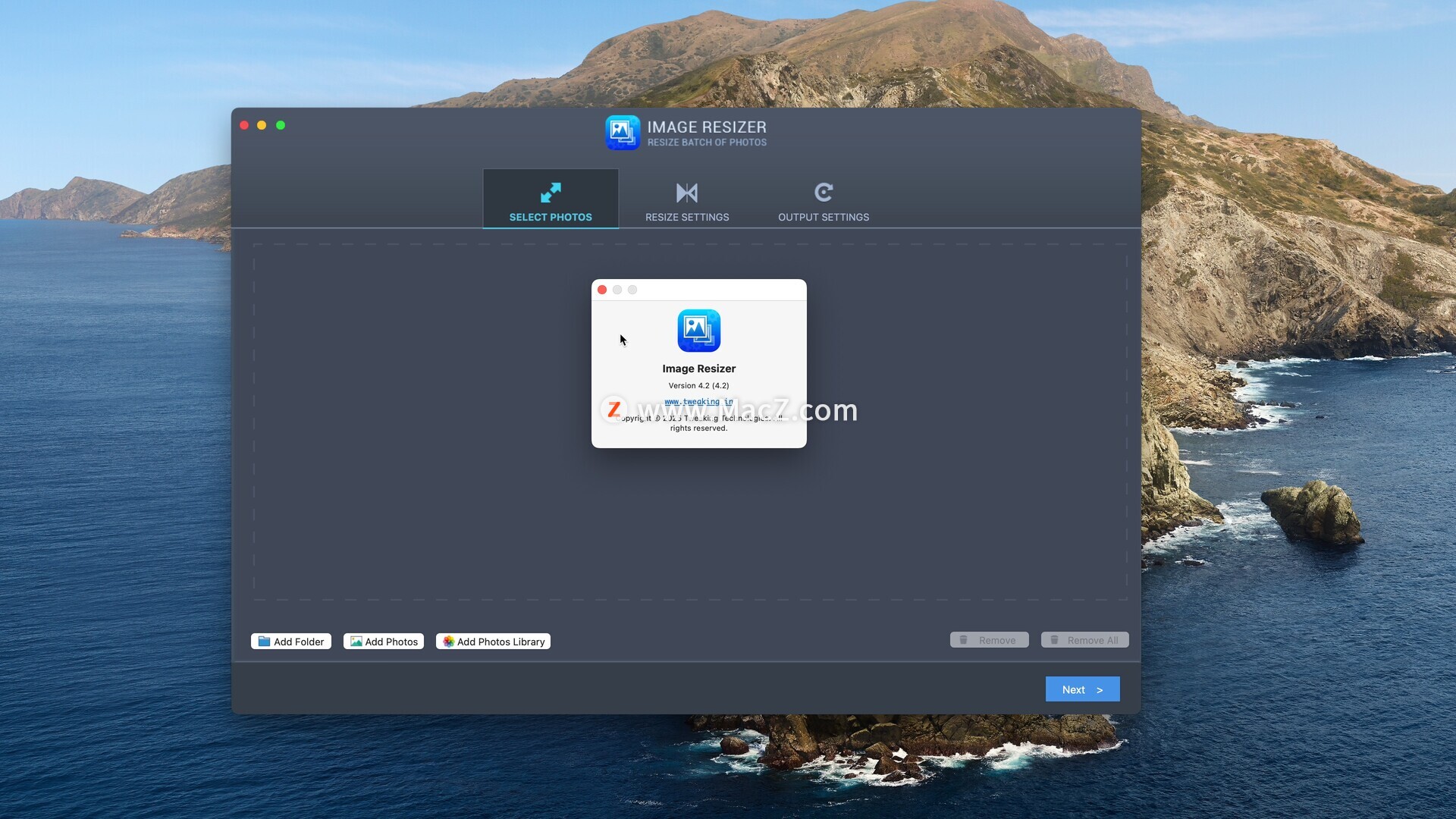Open the OUTPUT SETTINGS tab
The height and width of the screenshot is (819, 1456).
point(824,217)
